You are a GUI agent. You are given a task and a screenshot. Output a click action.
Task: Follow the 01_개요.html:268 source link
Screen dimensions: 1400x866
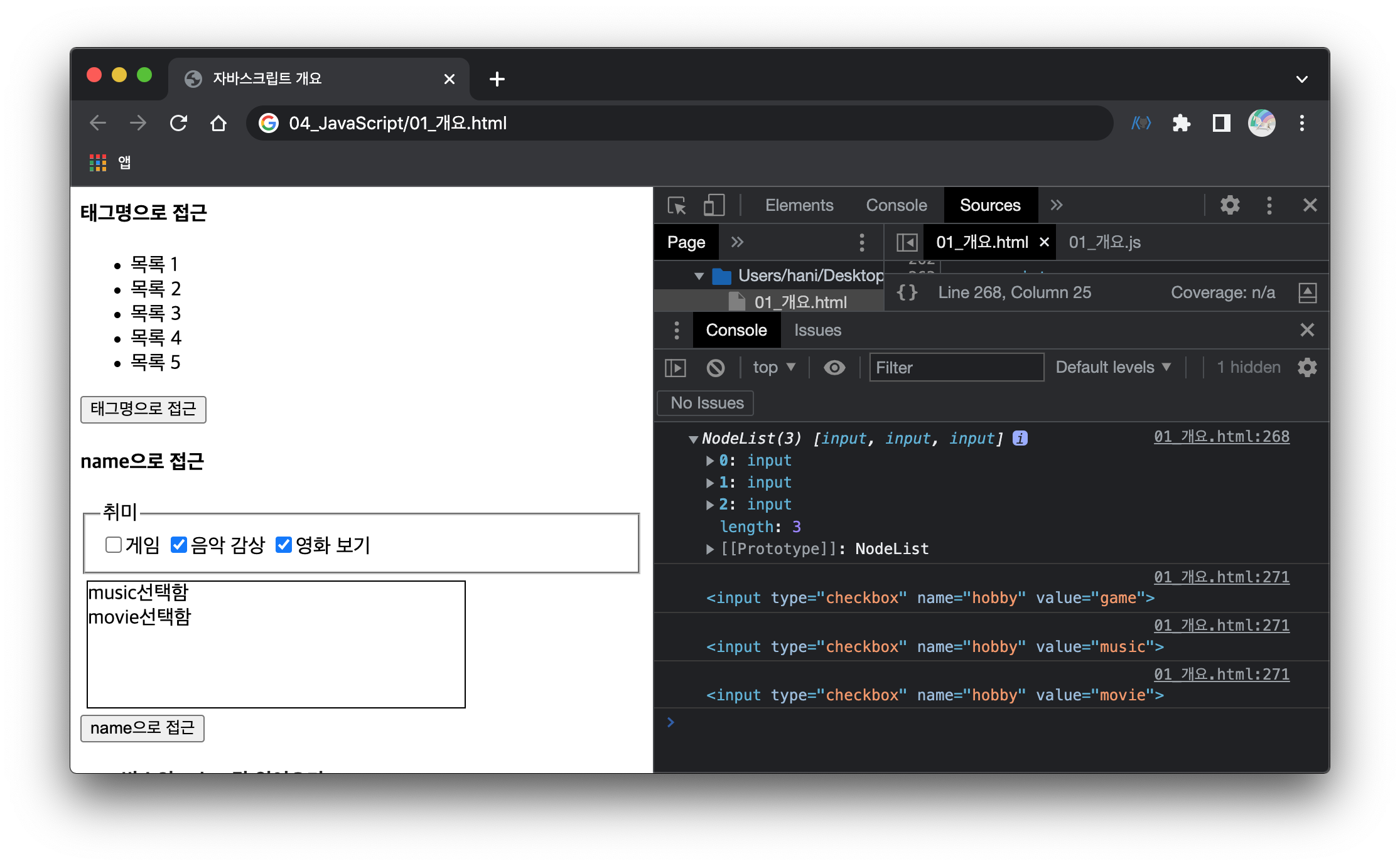[1221, 437]
